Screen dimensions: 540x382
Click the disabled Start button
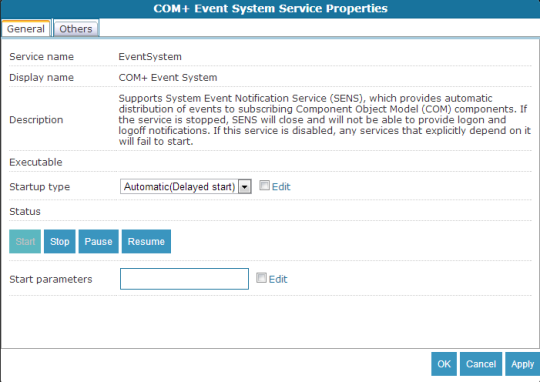25,241
